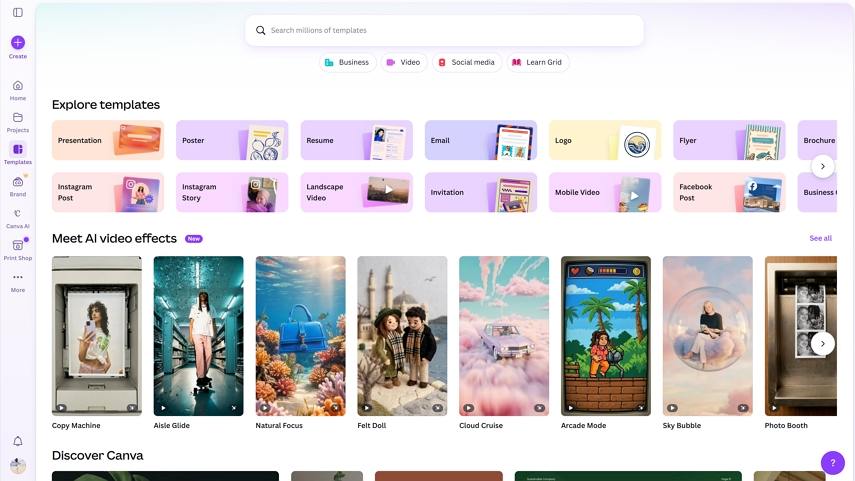Open Mobile Video template category
This screenshot has height=481, width=855.
click(x=605, y=192)
